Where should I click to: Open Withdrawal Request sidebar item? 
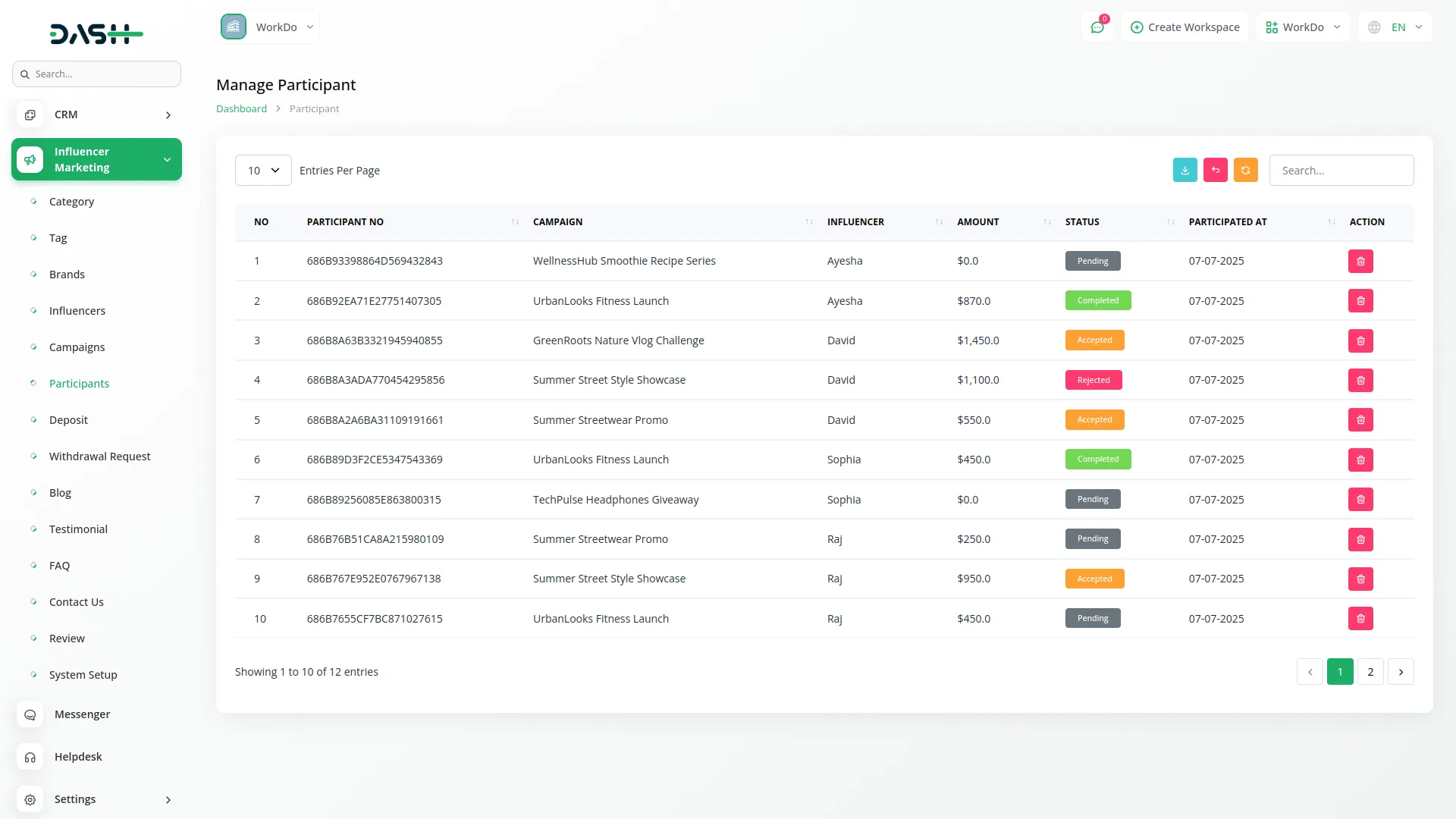99,457
